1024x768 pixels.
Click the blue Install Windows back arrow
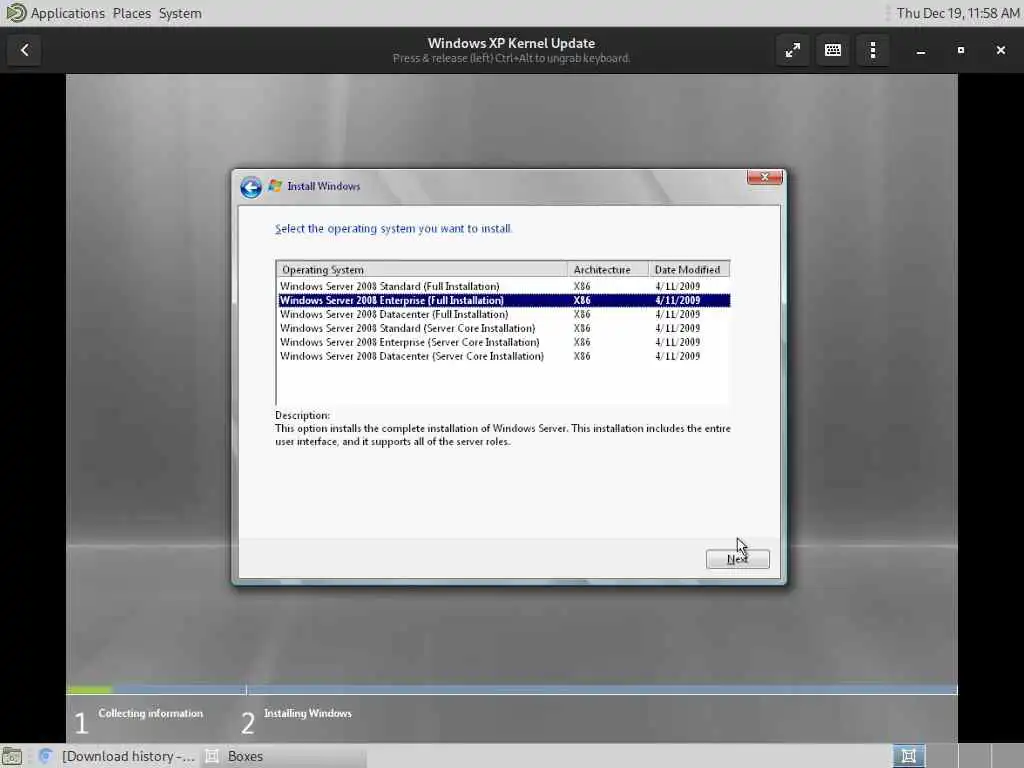(x=251, y=187)
